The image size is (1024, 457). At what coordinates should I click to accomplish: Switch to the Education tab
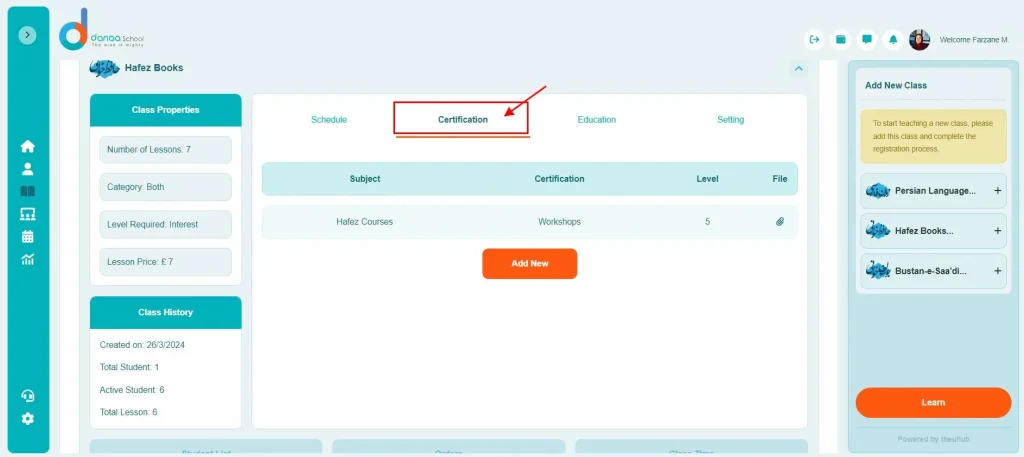point(596,119)
